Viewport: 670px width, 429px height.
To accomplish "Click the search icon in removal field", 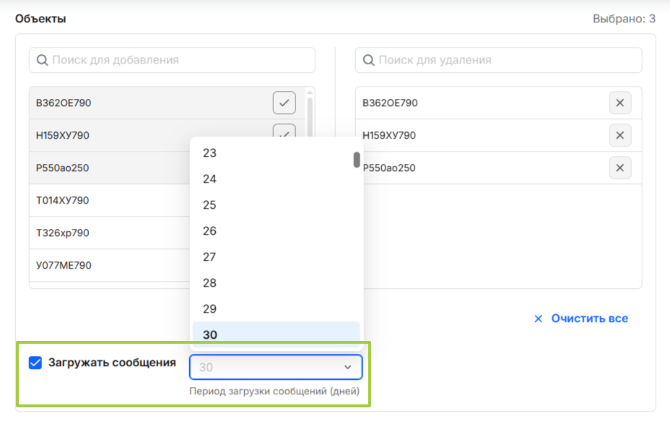I will [368, 60].
